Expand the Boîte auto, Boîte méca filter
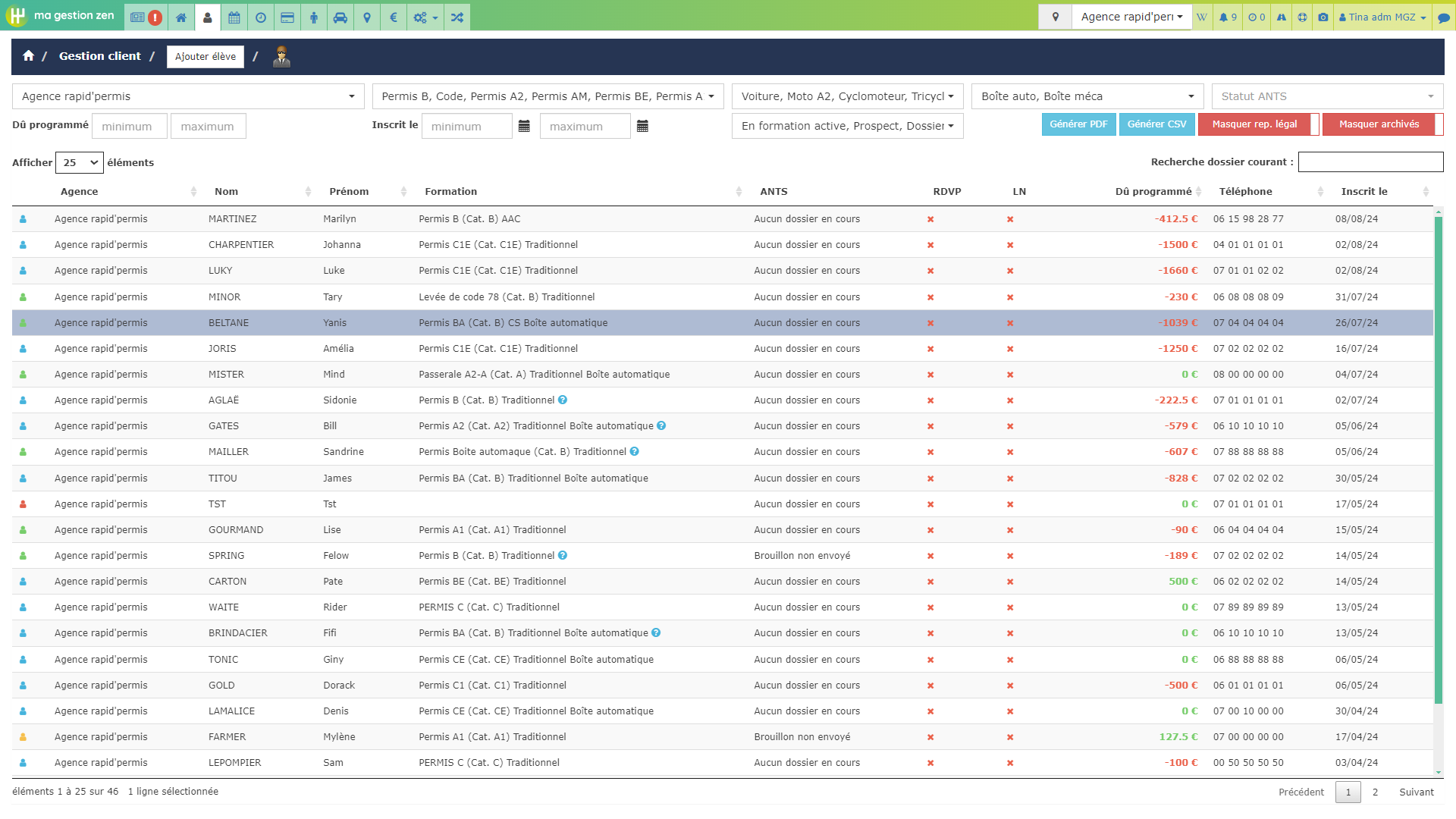Screen dimensions: 1456x819 point(1087,96)
